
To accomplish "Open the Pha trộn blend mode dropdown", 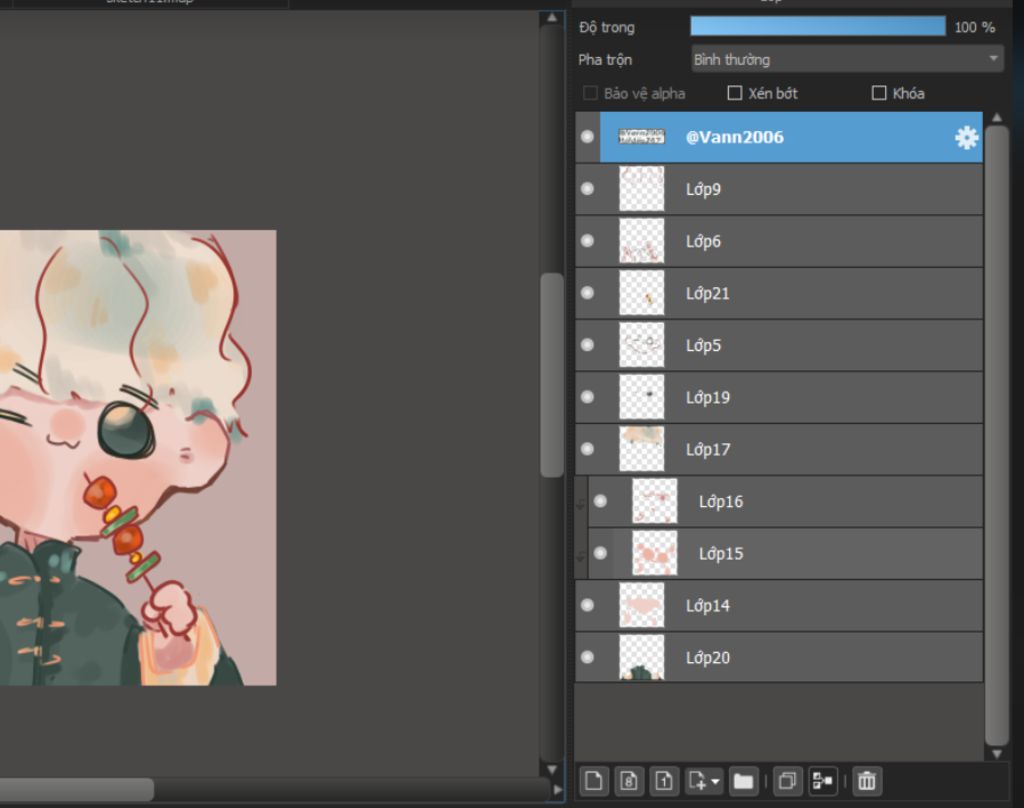I will pos(847,59).
